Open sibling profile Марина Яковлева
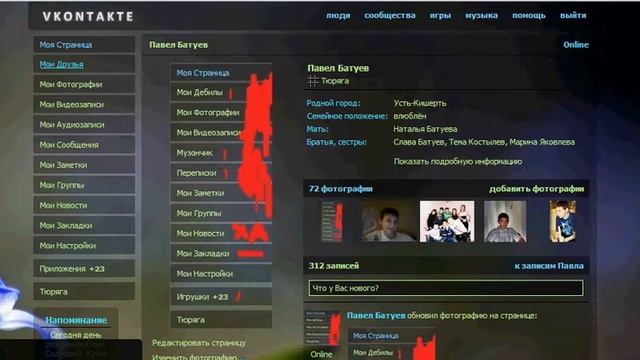Image resolution: width=640 pixels, height=360 pixels. pos(542,142)
